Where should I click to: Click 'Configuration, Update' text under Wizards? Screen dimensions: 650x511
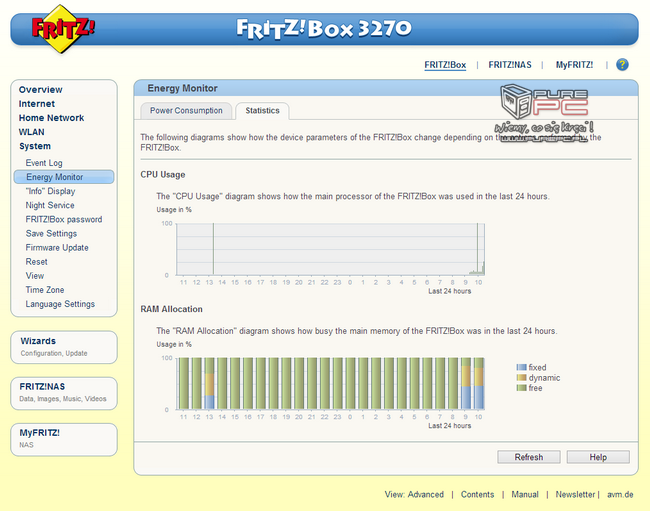point(54,354)
